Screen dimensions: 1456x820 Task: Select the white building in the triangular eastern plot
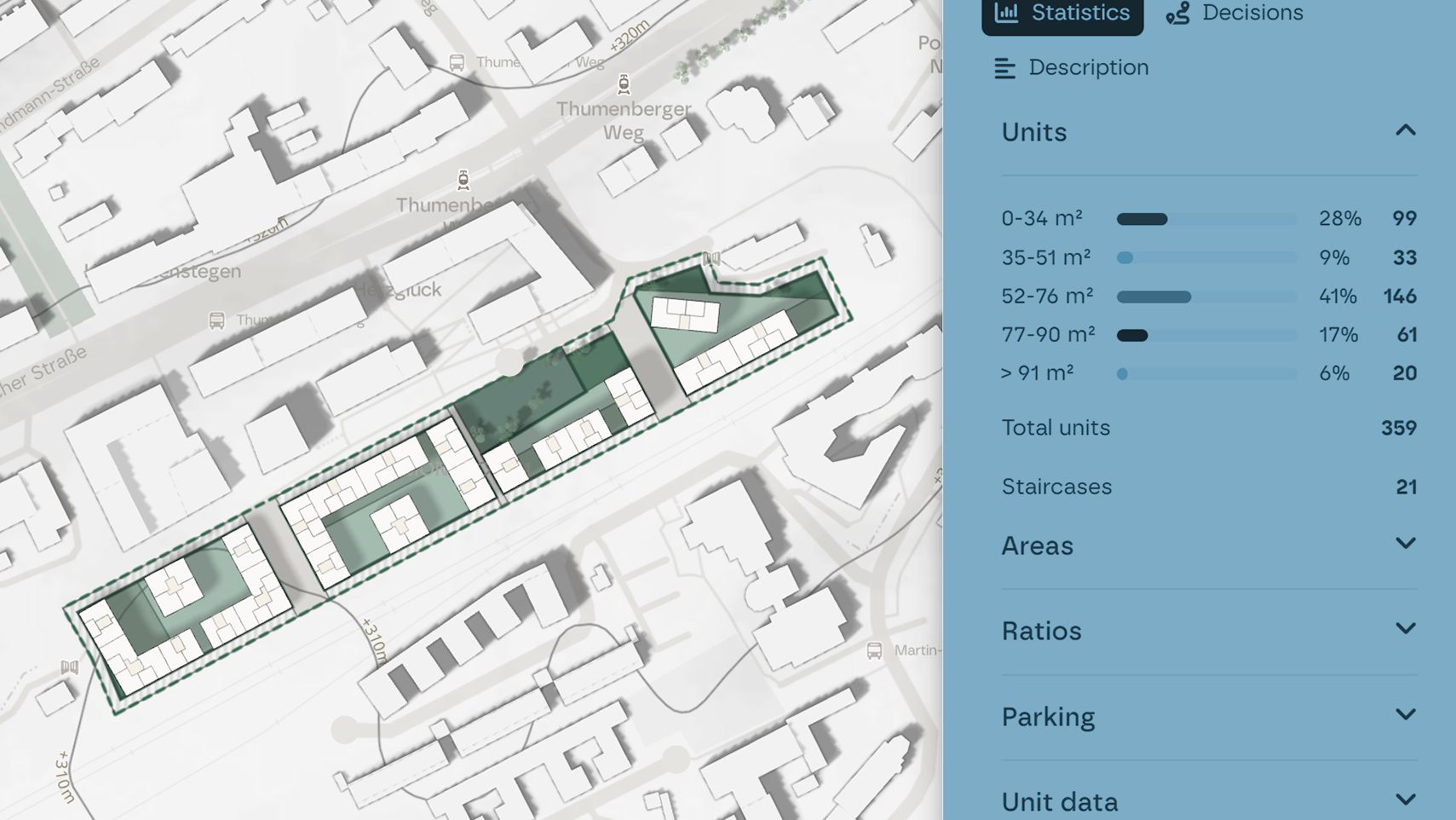(685, 314)
